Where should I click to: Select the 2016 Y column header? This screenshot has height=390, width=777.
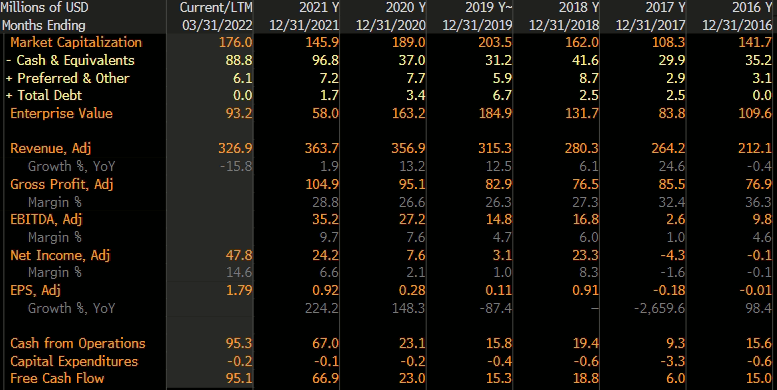click(752, 7)
